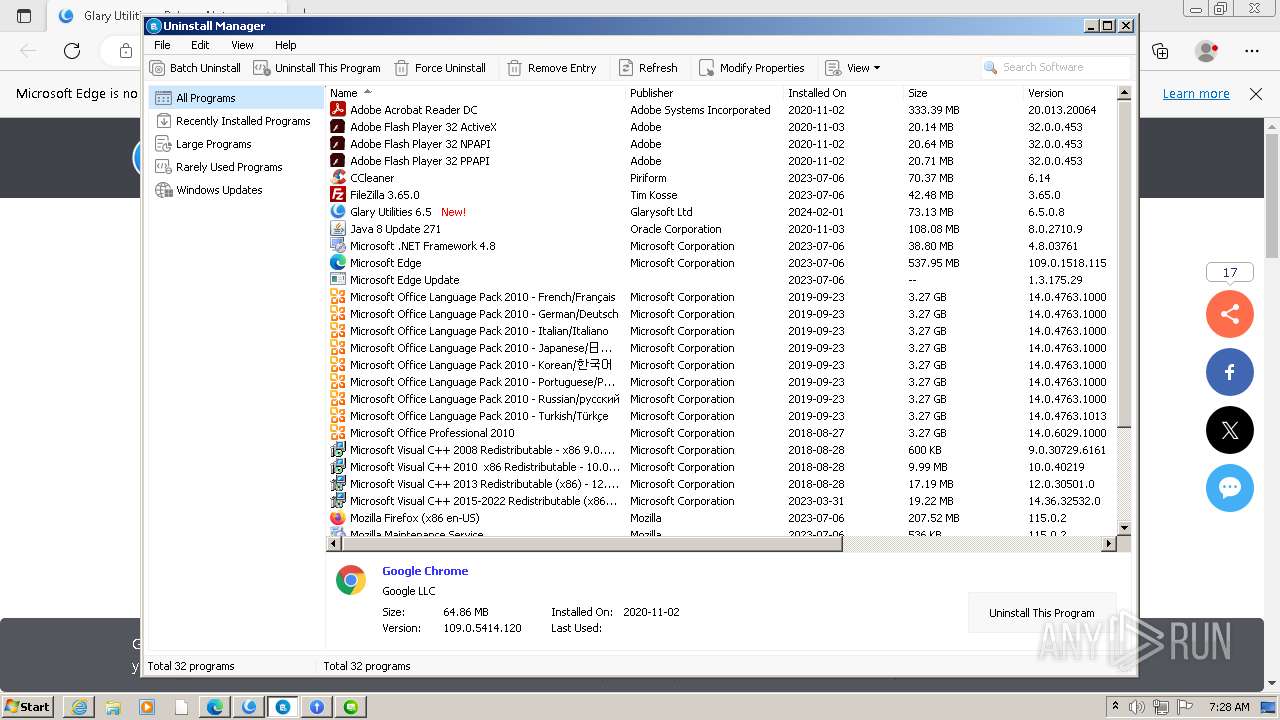Select Visual C++ 2015-2022 Redistributable row
The height and width of the screenshot is (720, 1280).
coord(721,501)
